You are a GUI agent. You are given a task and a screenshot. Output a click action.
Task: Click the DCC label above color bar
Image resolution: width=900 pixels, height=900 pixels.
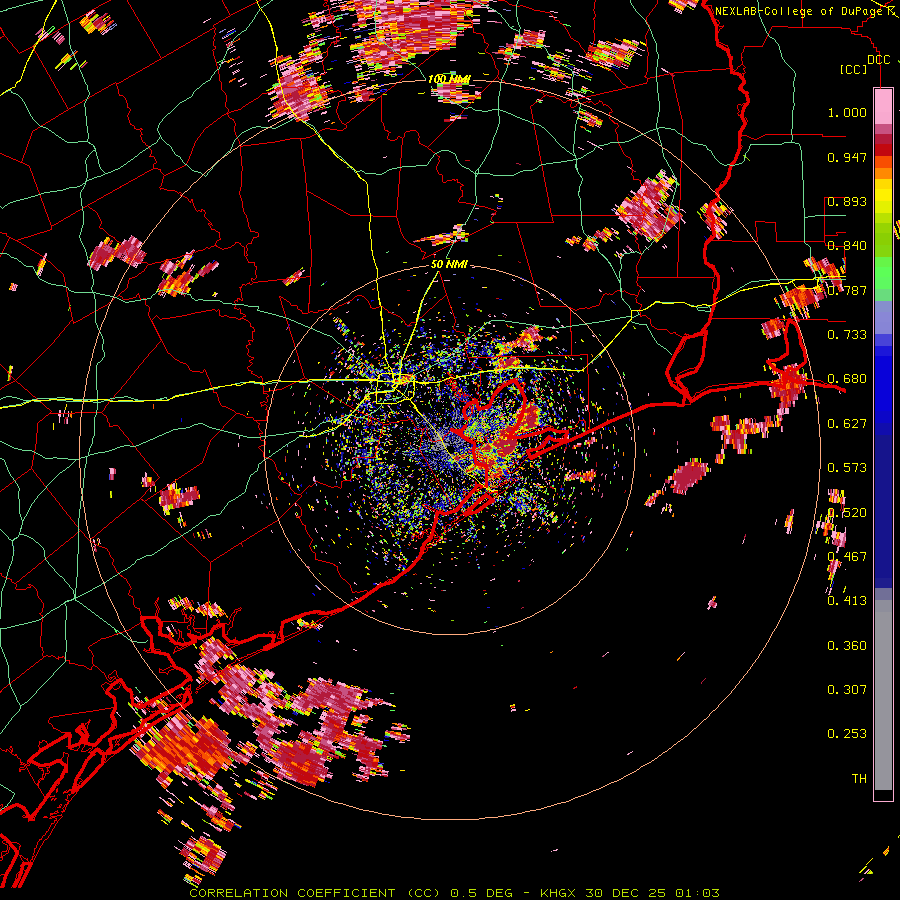pos(878,60)
